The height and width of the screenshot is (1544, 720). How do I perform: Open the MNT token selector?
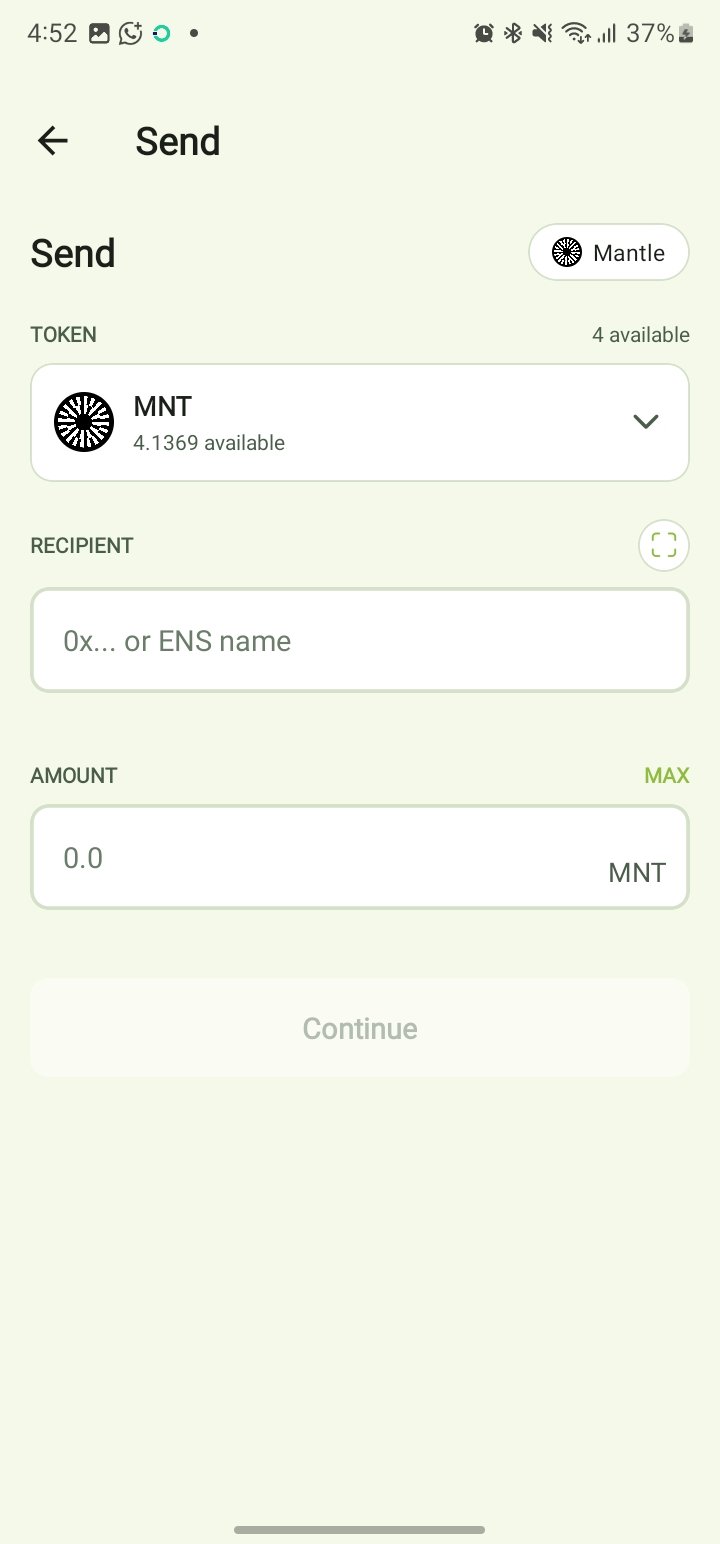(360, 422)
